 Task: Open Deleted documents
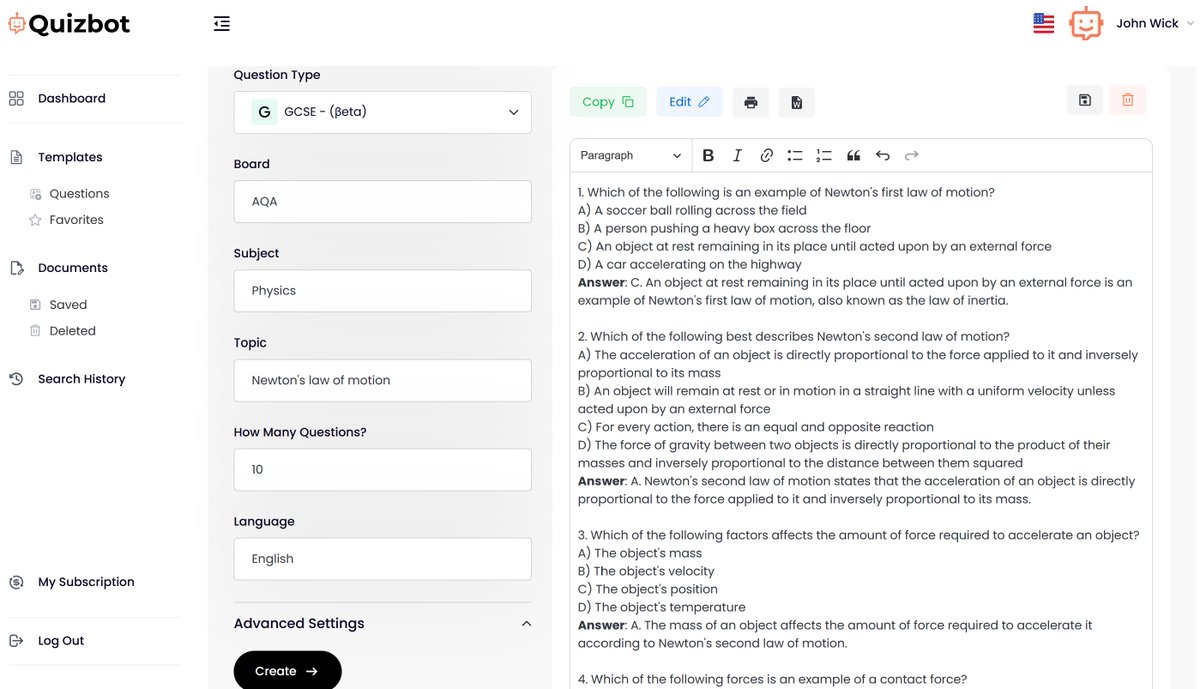click(72, 331)
